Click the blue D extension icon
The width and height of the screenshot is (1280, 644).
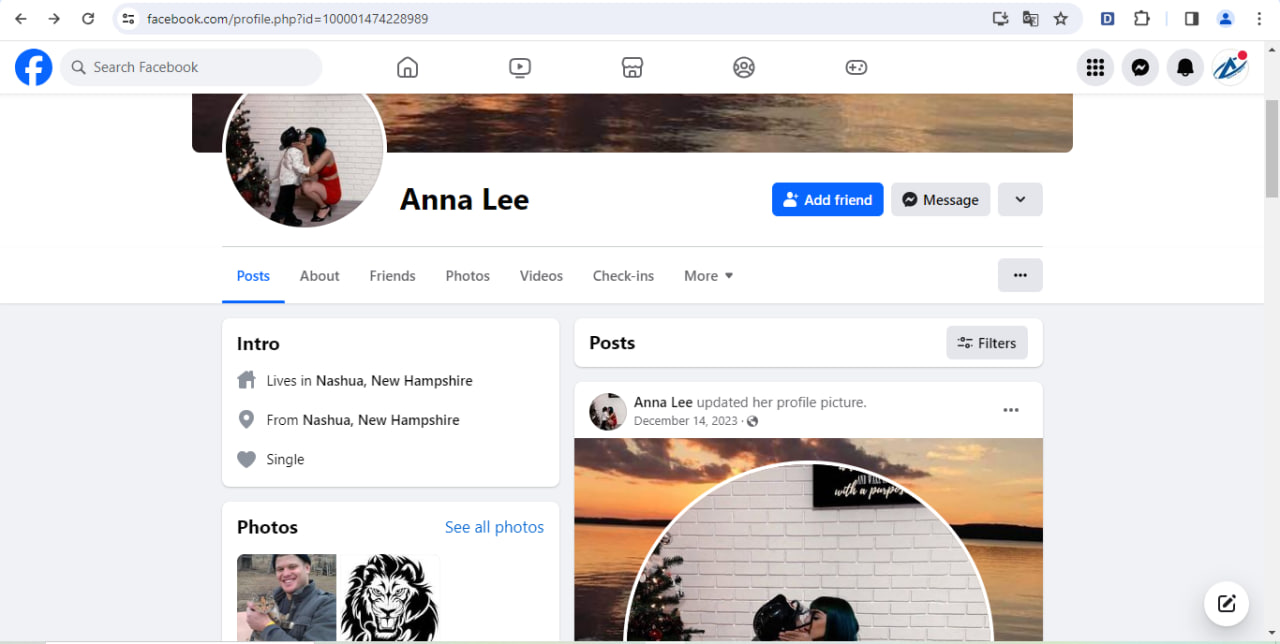[1108, 18]
